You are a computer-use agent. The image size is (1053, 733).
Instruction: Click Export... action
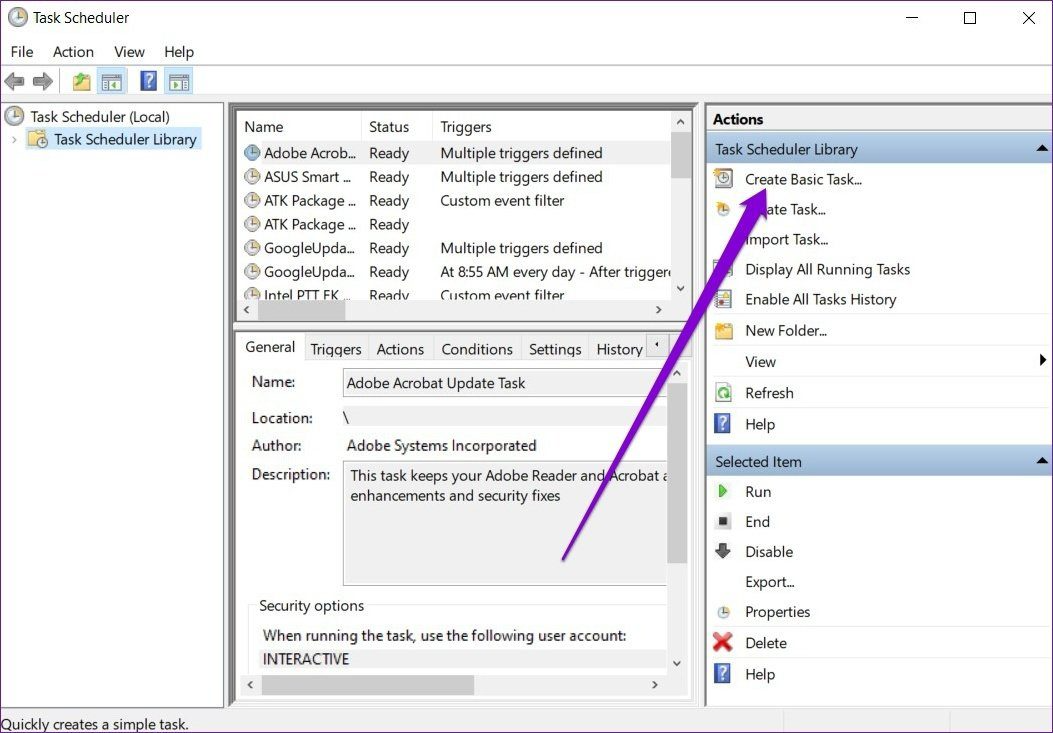[x=770, y=582]
